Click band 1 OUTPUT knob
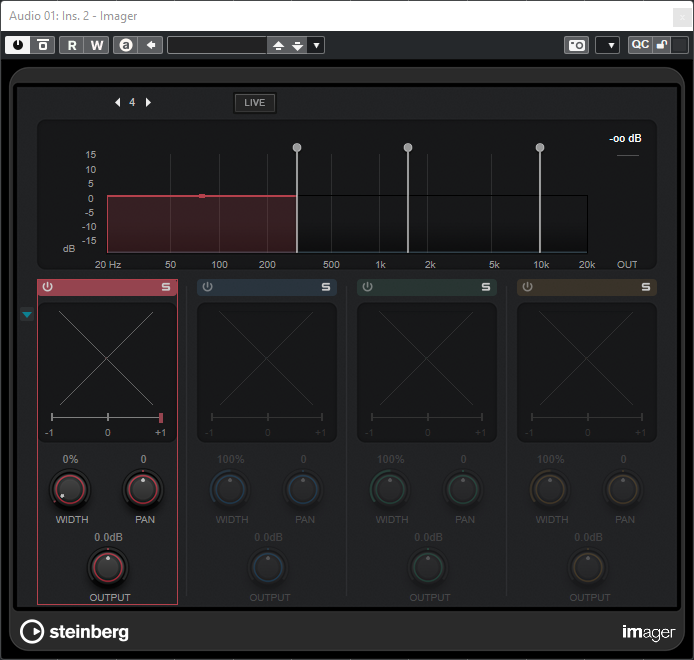 click(x=108, y=567)
